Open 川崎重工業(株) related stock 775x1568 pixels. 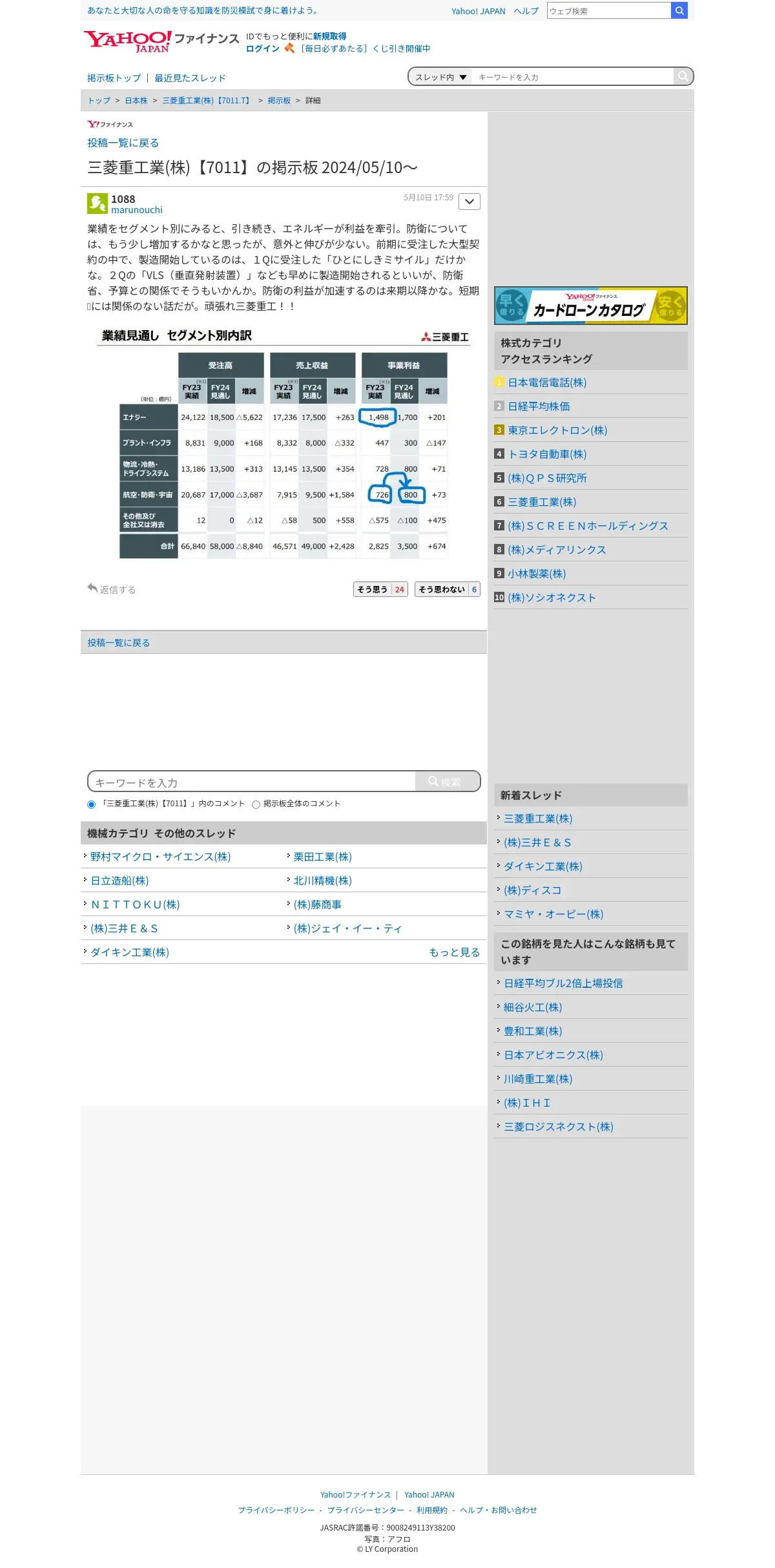pos(538,1079)
